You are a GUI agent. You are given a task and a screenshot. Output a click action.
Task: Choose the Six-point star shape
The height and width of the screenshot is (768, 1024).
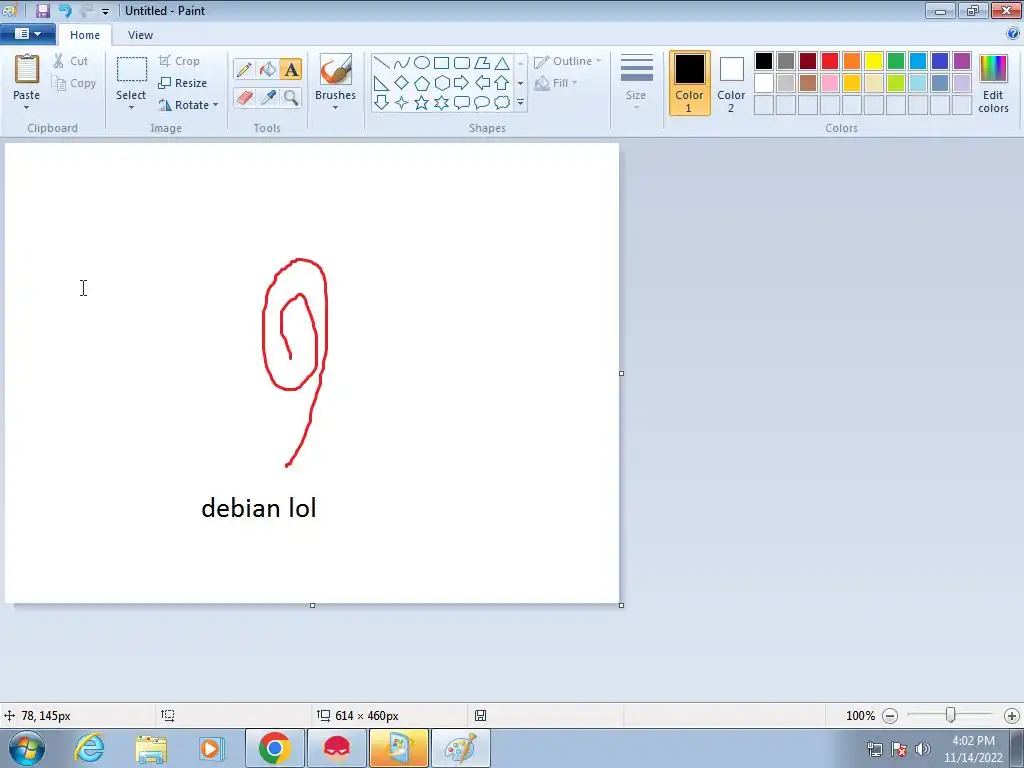tap(441, 103)
